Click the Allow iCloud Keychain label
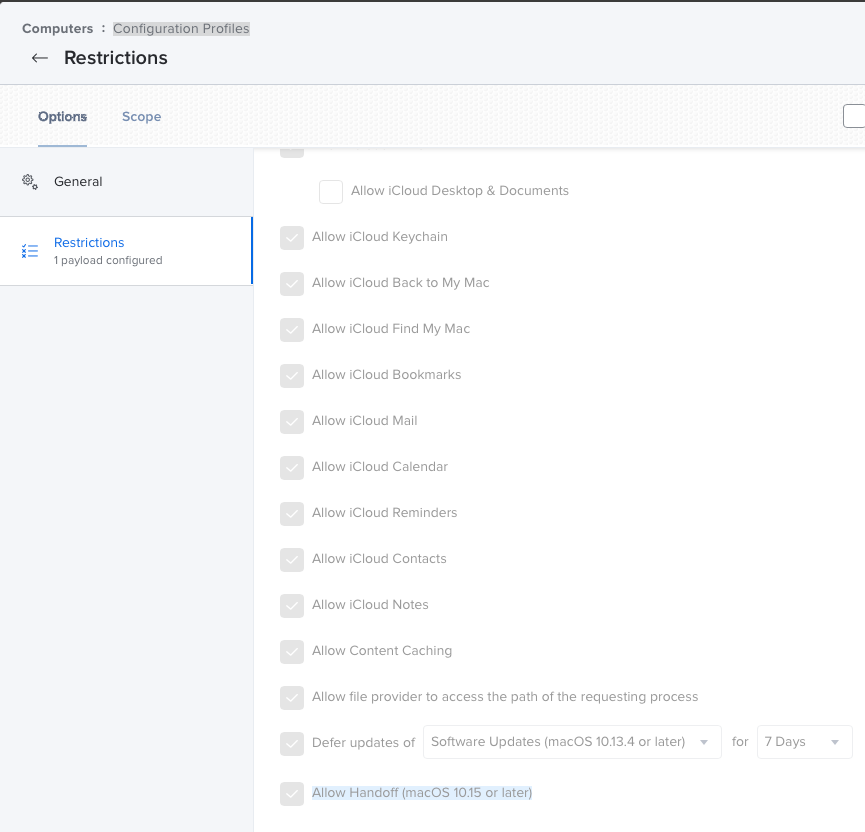This screenshot has height=832, width=865. click(x=380, y=237)
